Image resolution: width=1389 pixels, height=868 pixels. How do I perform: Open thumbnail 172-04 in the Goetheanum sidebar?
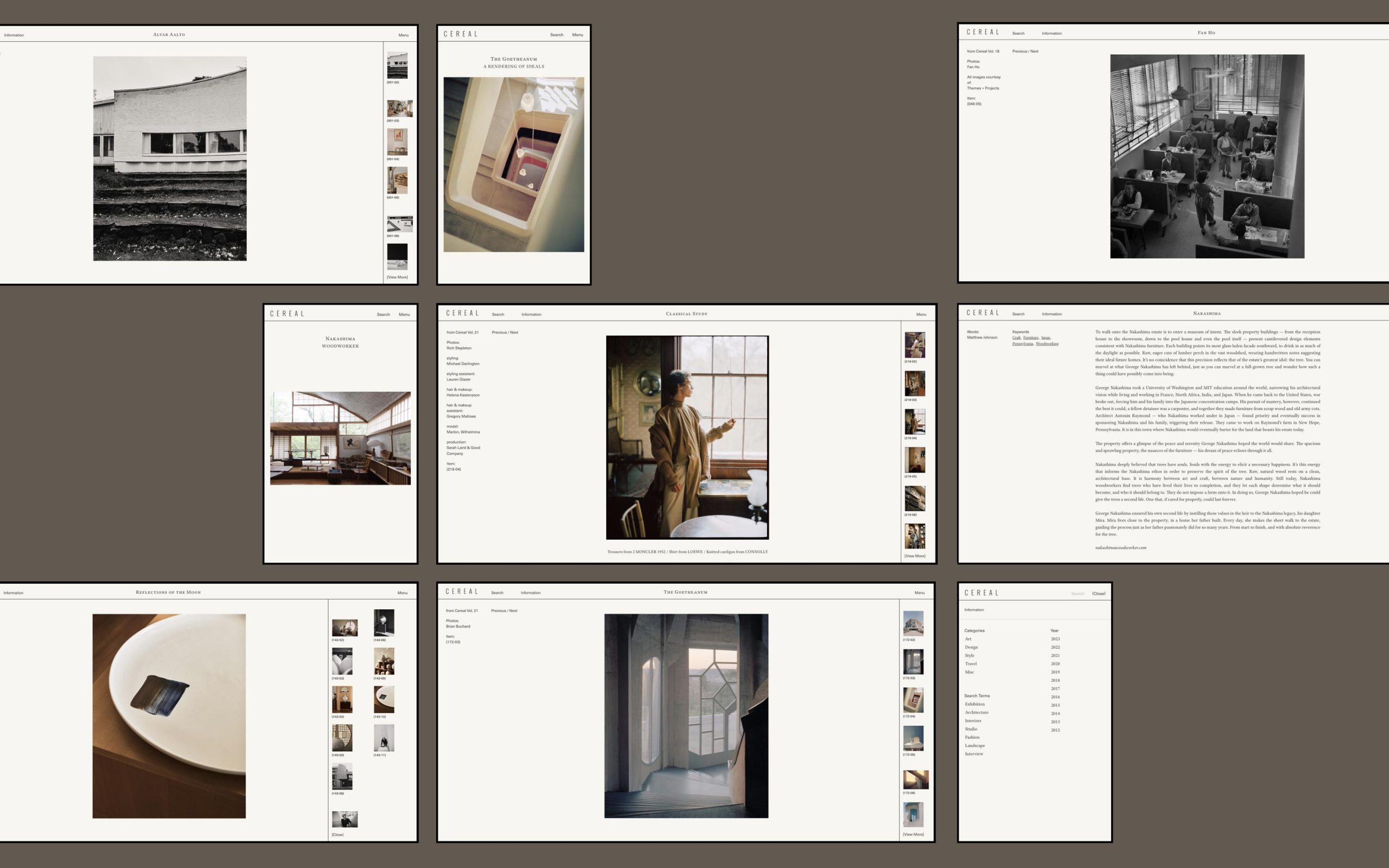[913, 700]
